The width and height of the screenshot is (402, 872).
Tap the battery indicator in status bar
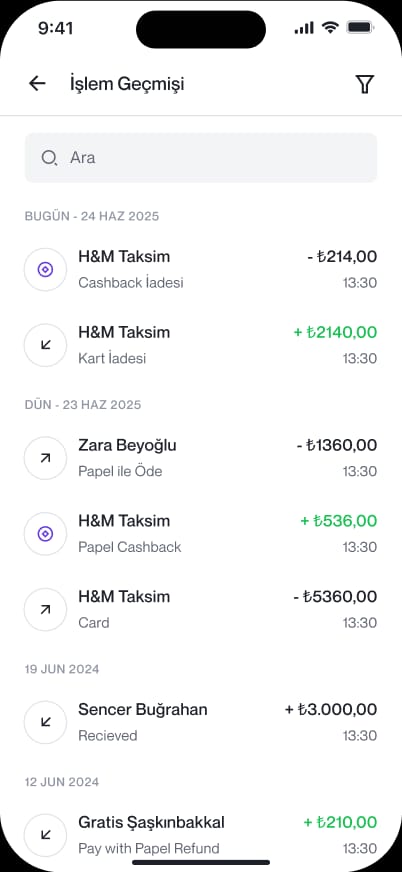(x=360, y=27)
